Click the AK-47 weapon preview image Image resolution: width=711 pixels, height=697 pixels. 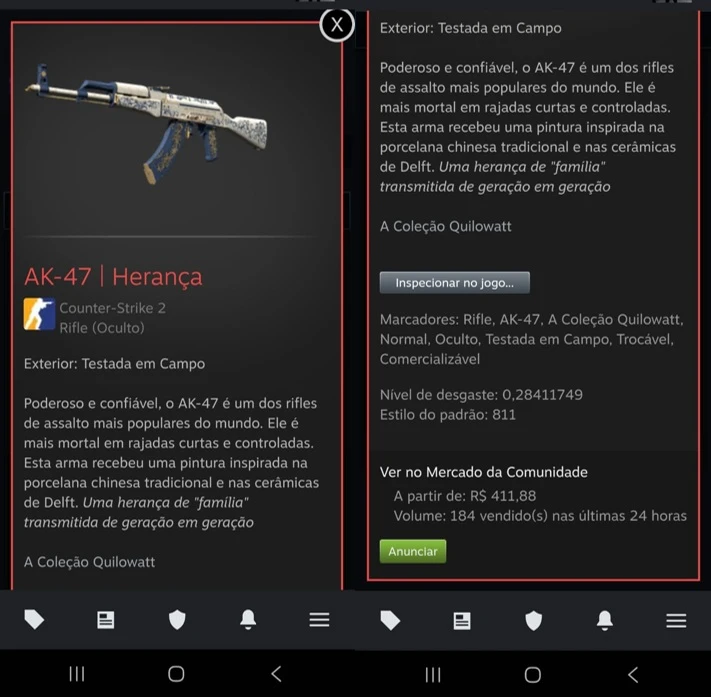[x=146, y=123]
